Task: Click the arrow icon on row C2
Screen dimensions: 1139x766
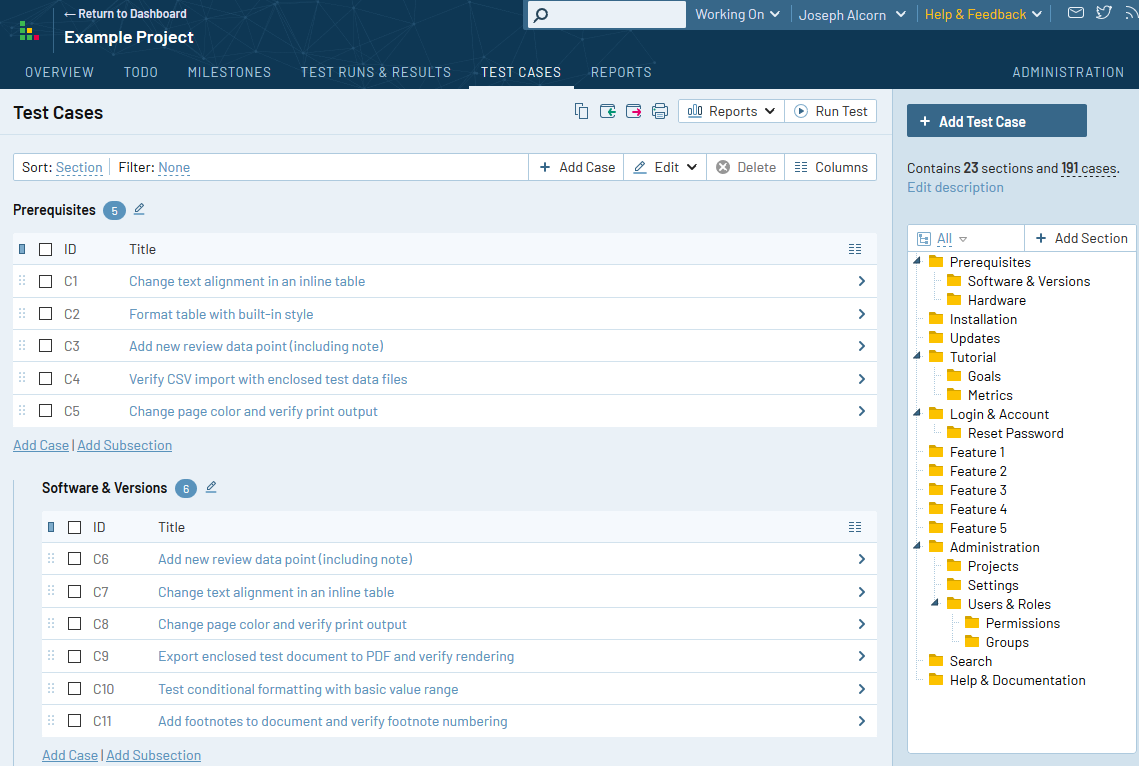Action: (x=862, y=314)
